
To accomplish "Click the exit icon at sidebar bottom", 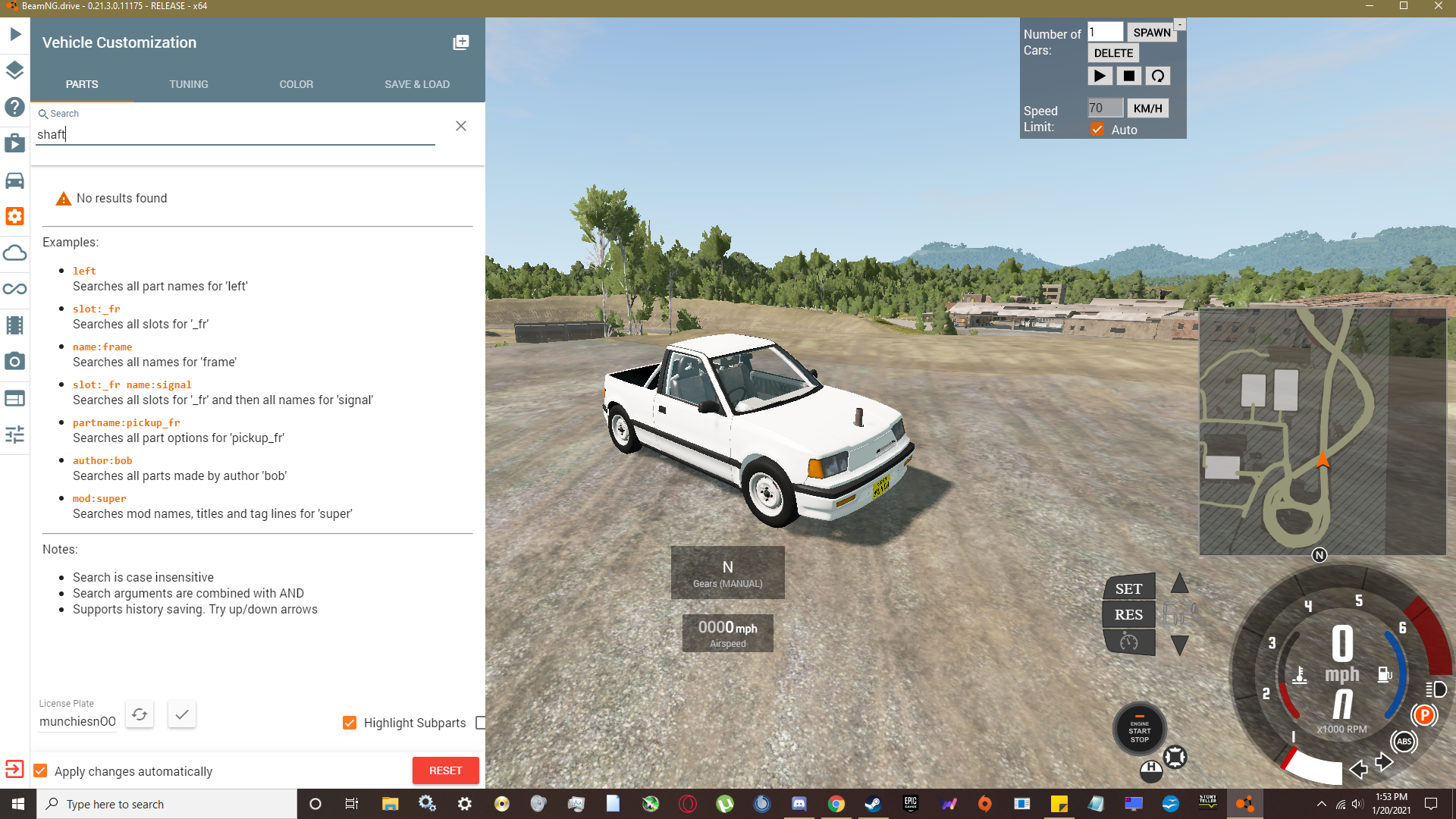I will pyautogui.click(x=14, y=769).
